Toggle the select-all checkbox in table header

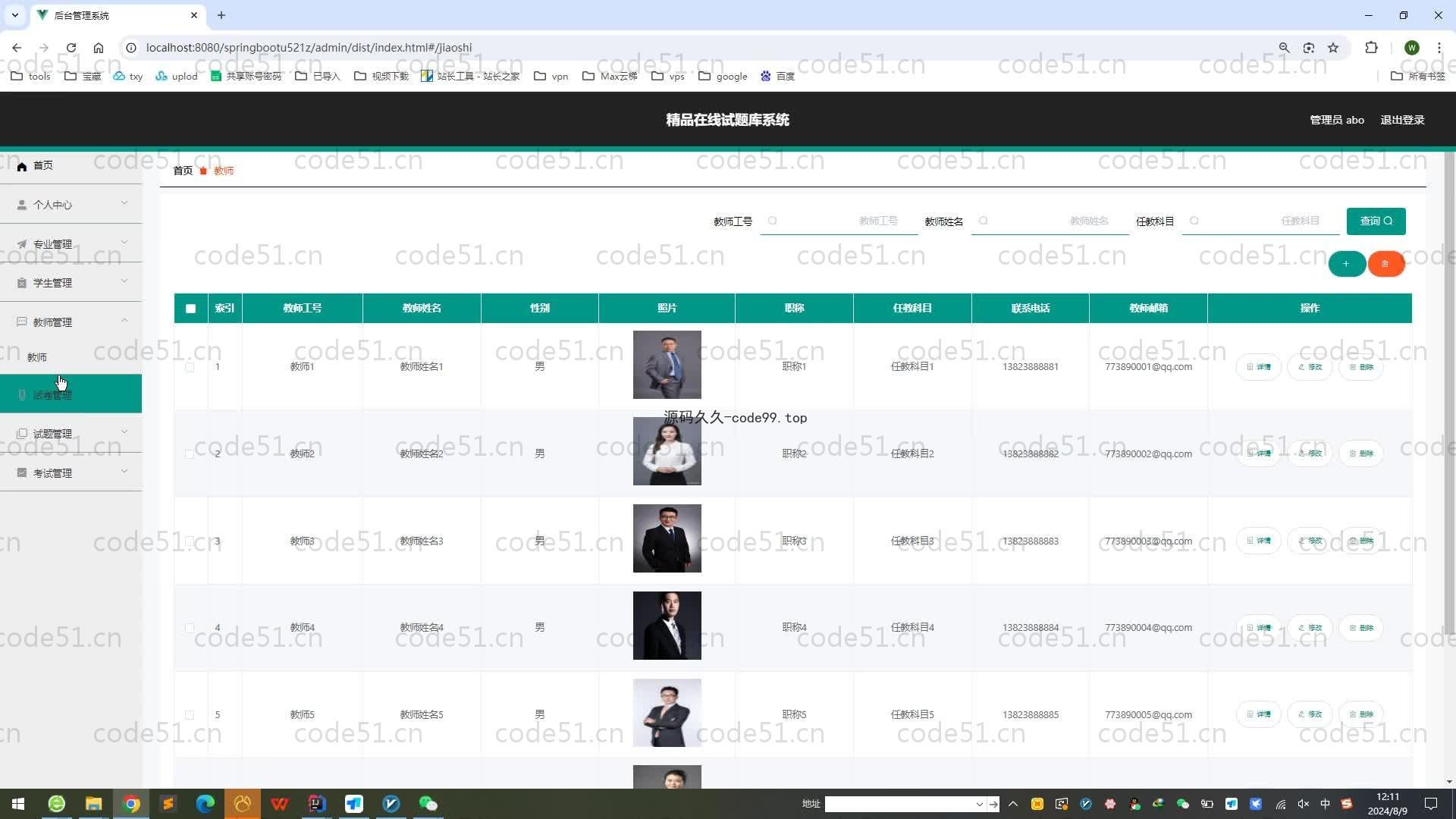[190, 309]
